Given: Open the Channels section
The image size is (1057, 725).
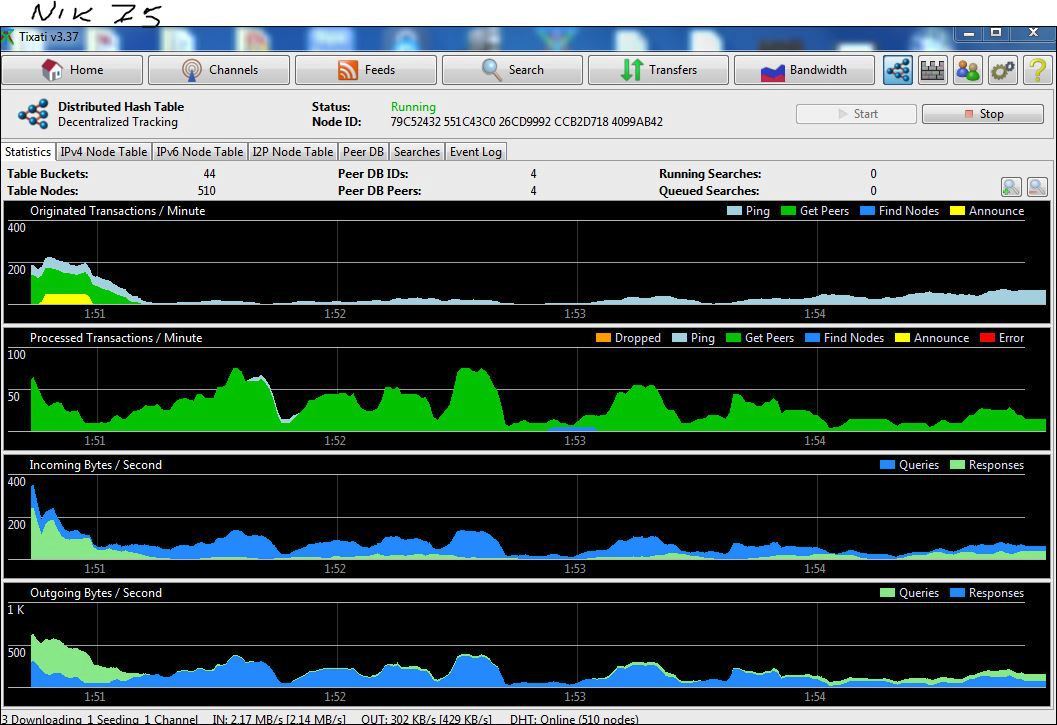Looking at the screenshot, I should point(219,69).
